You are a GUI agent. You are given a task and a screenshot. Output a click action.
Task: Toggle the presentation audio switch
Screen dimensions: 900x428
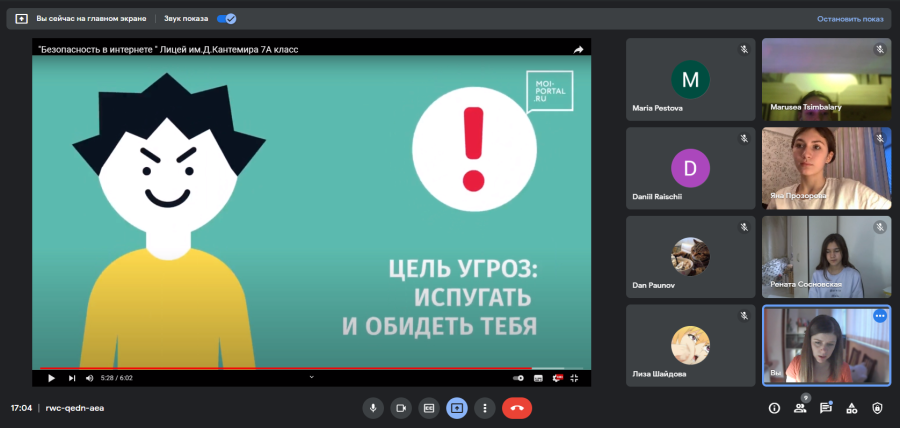(x=227, y=19)
